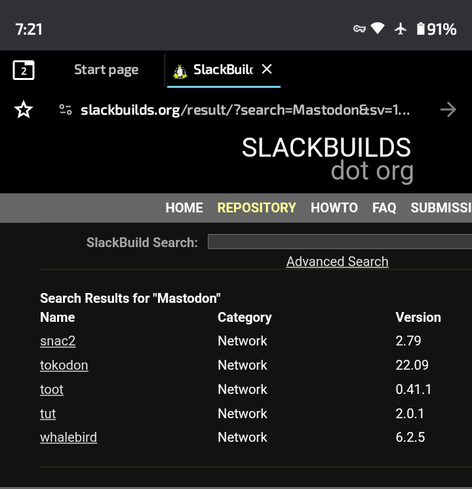
Task: Tap the forward arrow in address bar
Action: [x=448, y=110]
